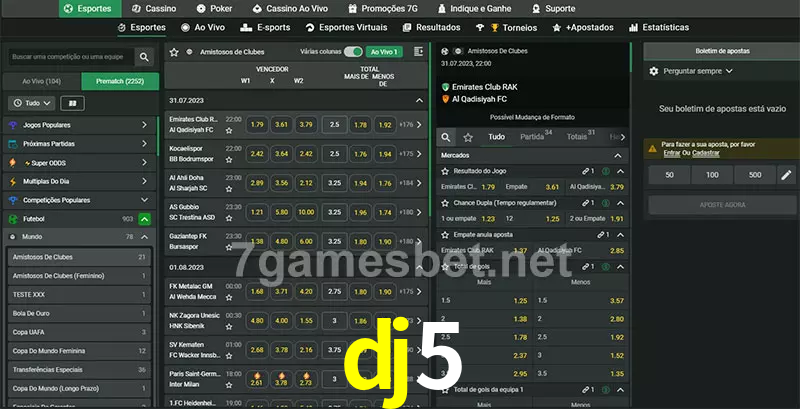Click the layout view icon beside Tudo
This screenshot has width=800, height=409.
[x=72, y=103]
